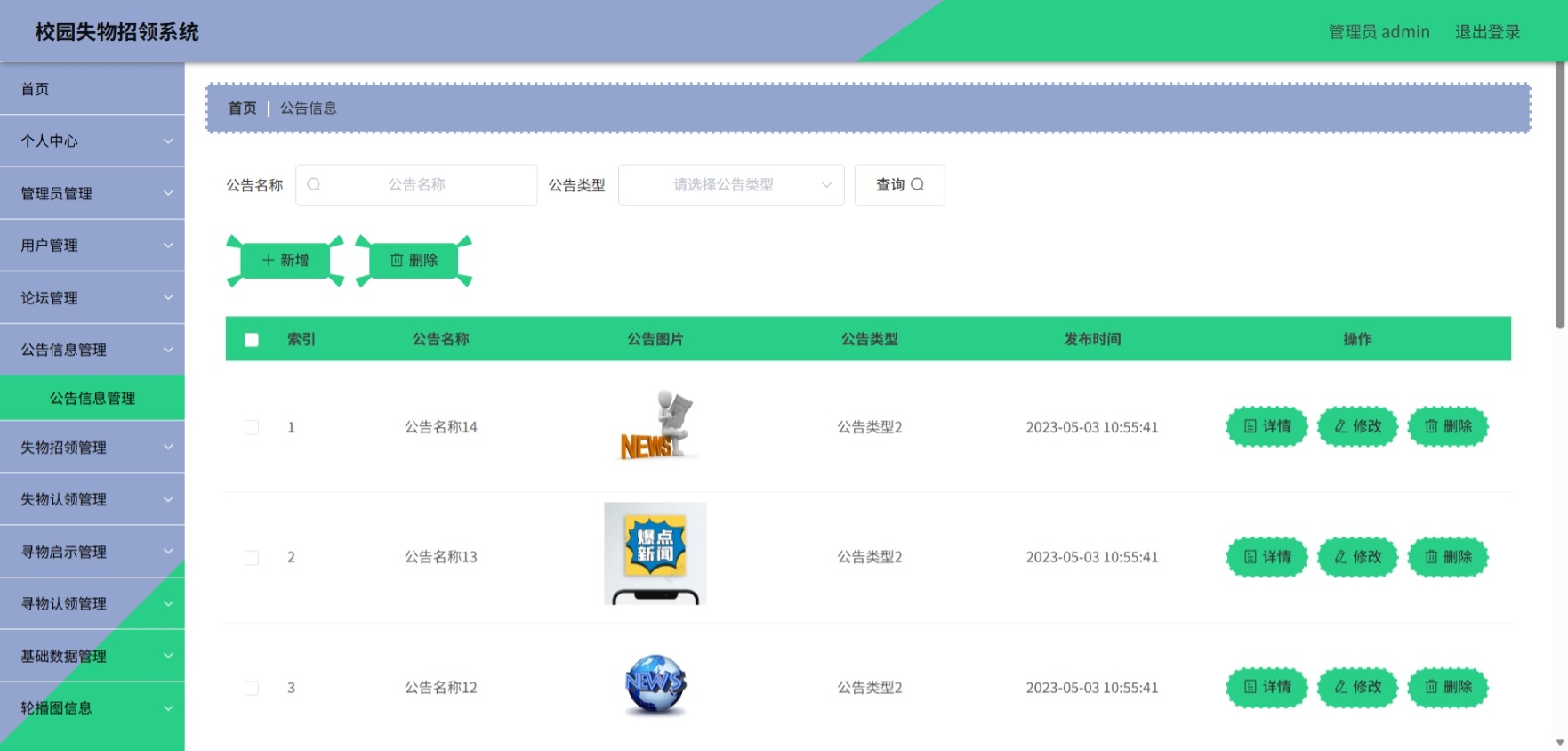This screenshot has width=1568, height=751.
Task: Click the globe NEWS image for 公告名称12
Action: click(655, 685)
